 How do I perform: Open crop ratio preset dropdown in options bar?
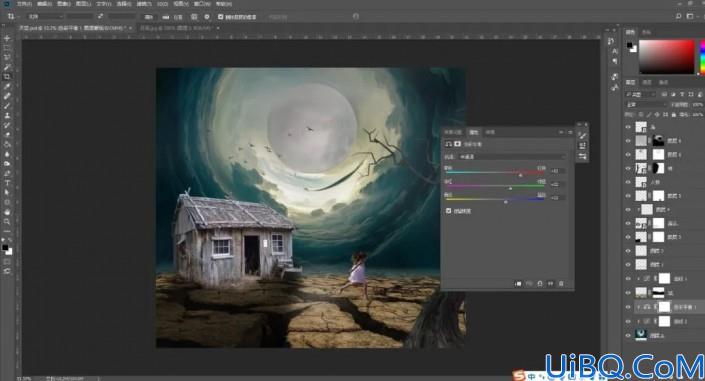pyautogui.click(x=45, y=17)
